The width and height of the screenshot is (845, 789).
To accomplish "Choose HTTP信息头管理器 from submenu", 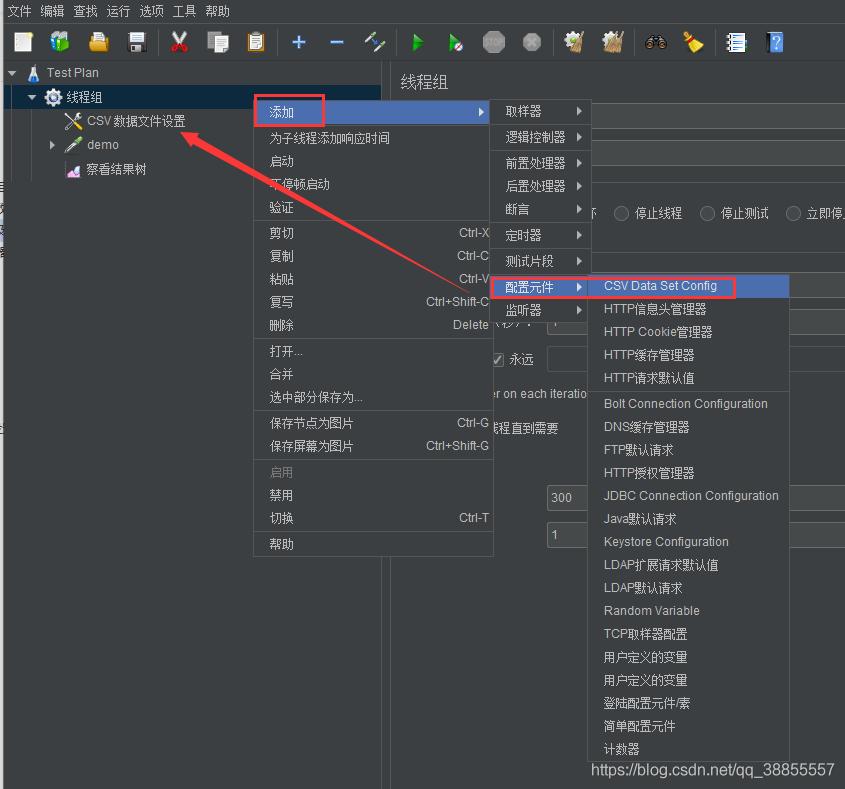I will (688, 309).
